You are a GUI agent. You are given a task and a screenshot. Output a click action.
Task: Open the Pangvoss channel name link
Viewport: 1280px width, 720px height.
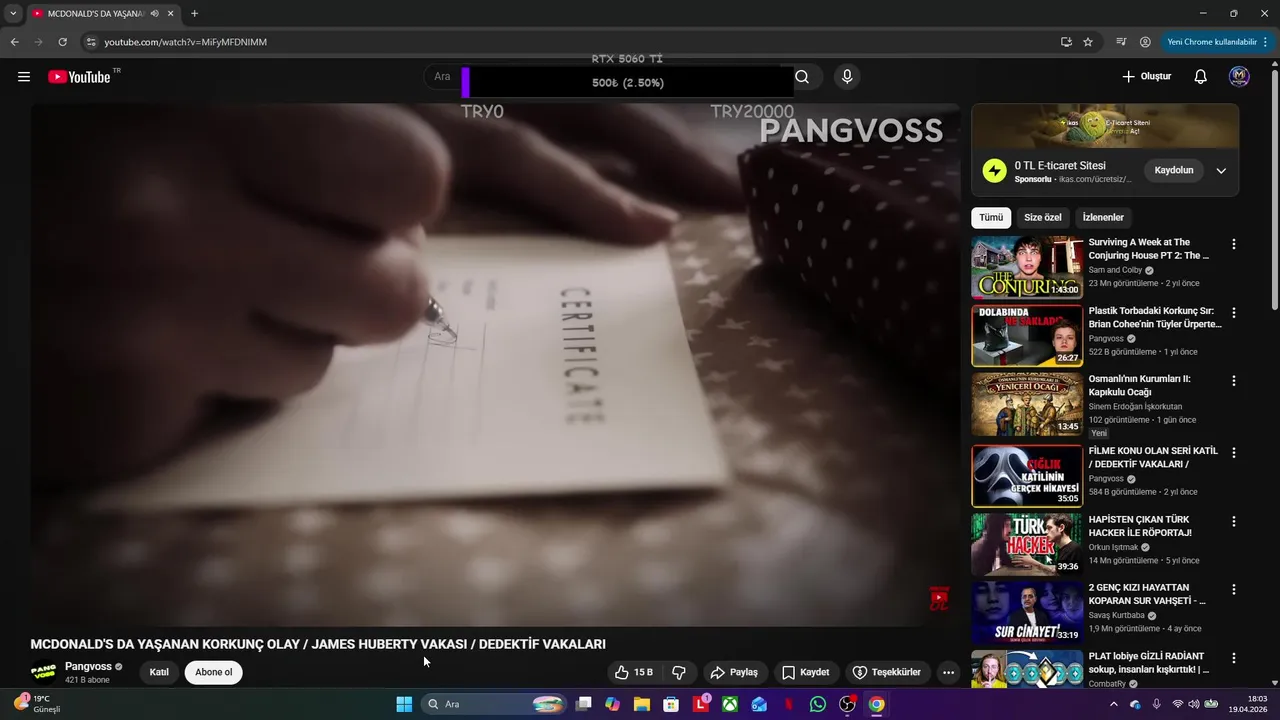[88, 667]
